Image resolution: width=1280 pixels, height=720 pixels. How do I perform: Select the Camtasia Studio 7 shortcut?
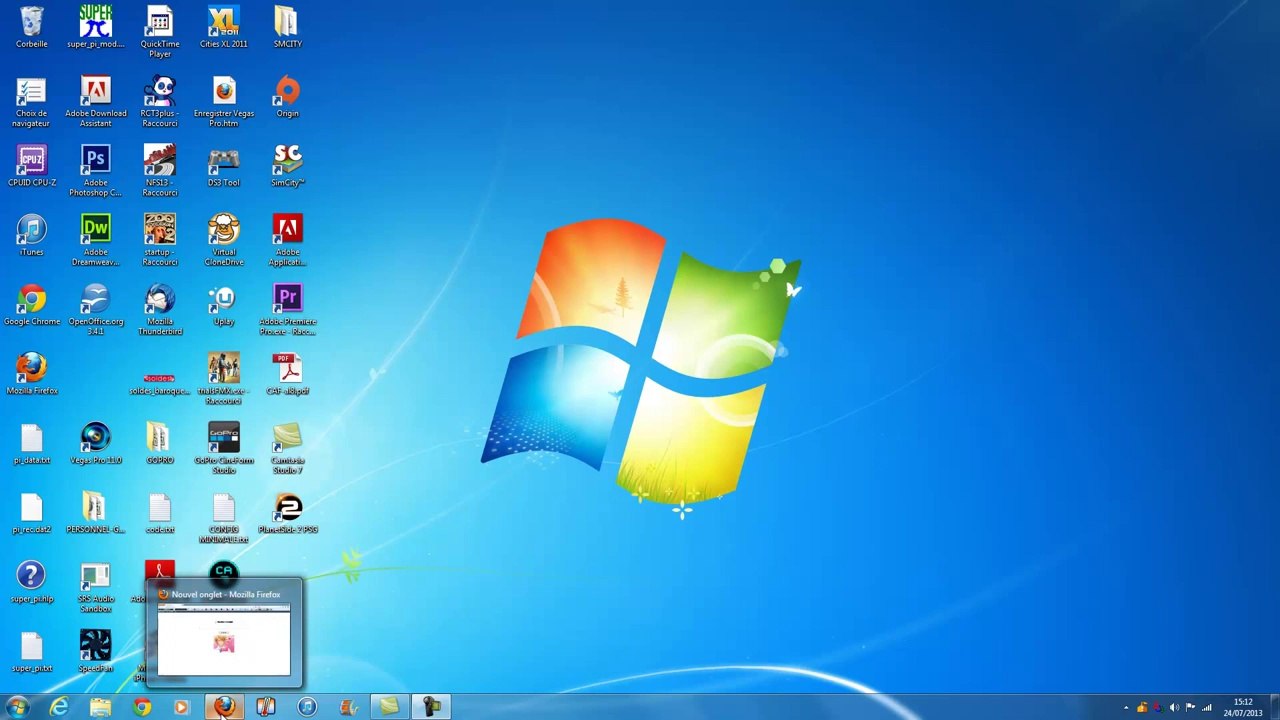coord(287,449)
